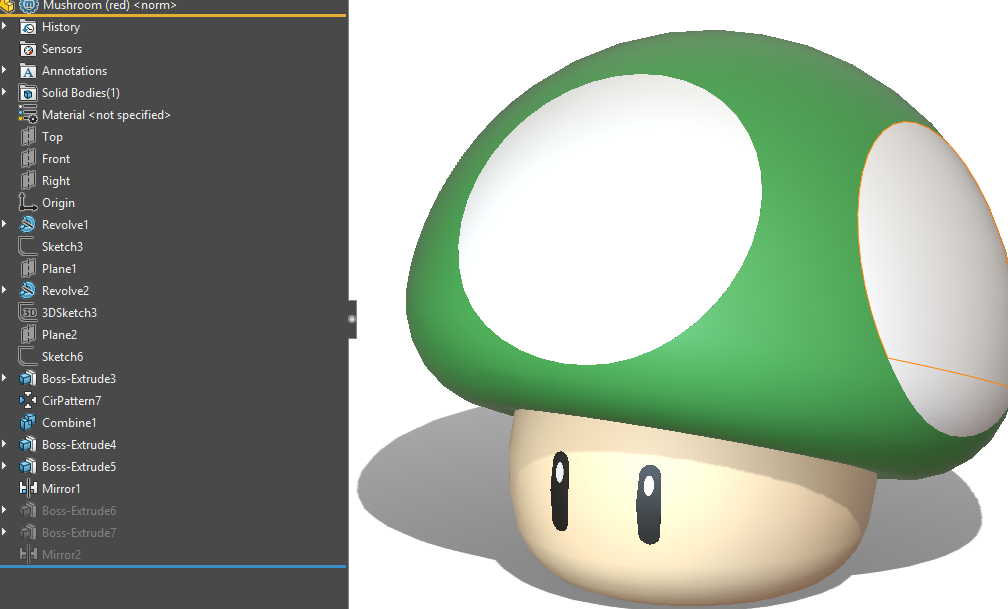Click the Revolve1 feature icon

(28, 224)
